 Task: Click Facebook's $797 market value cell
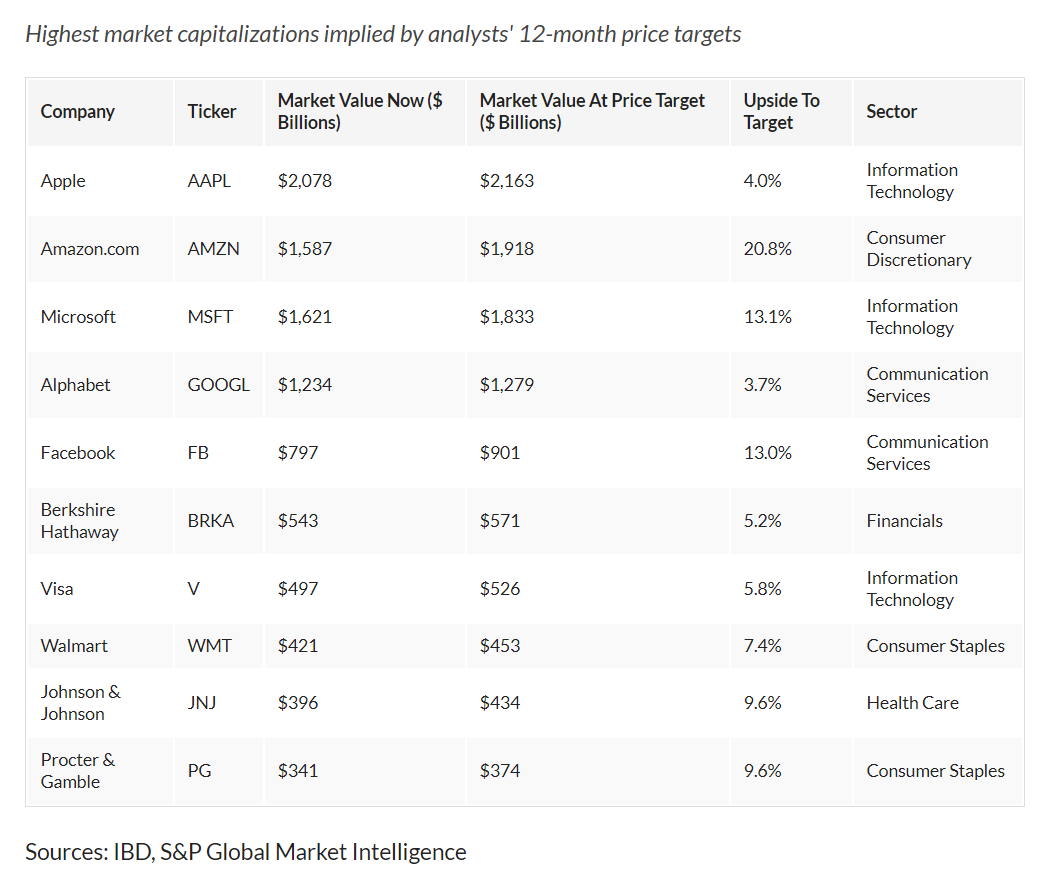pyautogui.click(x=298, y=453)
